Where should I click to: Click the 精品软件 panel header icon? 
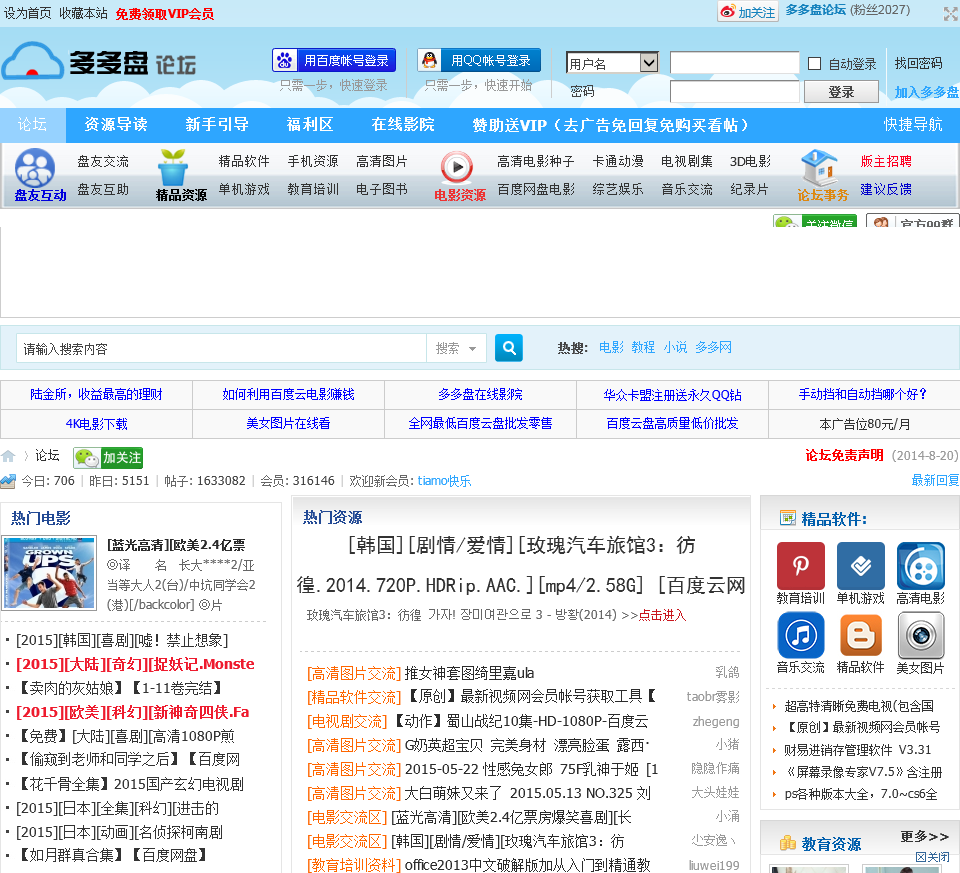click(787, 519)
